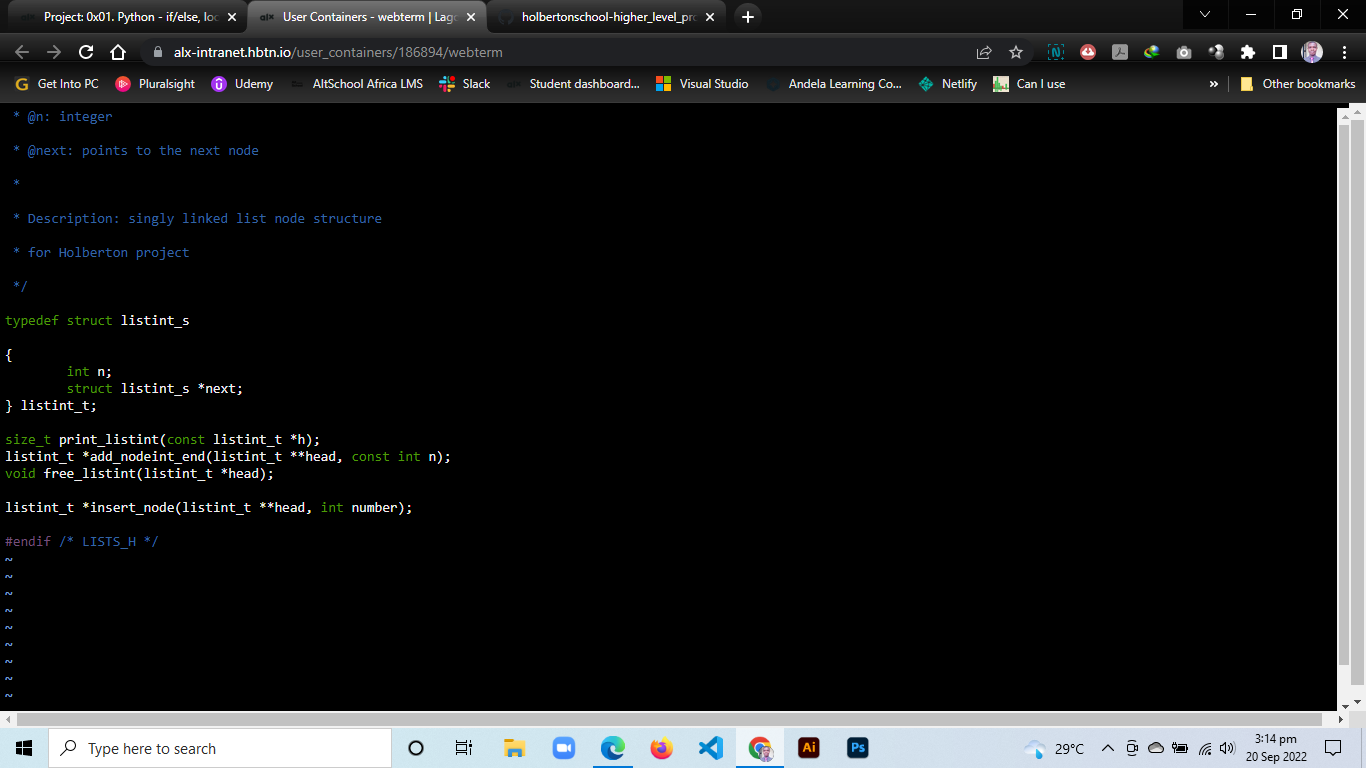Screen dimensions: 1366x768
Task: Share this page from the address bar
Action: [984, 52]
